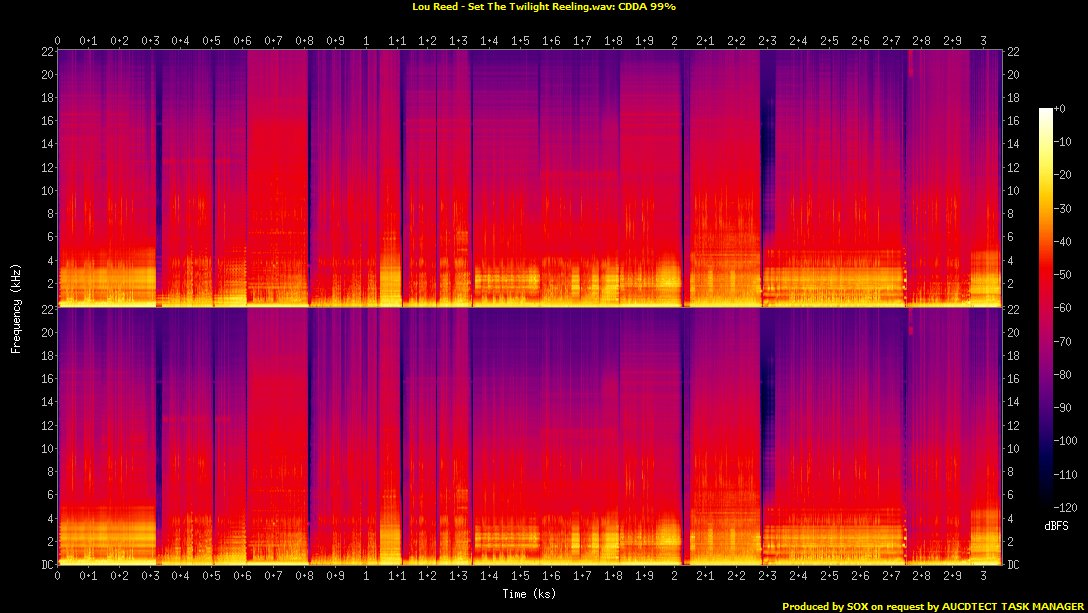Click the 14 kHz tick, lower channel right axis
This screenshot has width=1088, height=613.
pos(1013,402)
